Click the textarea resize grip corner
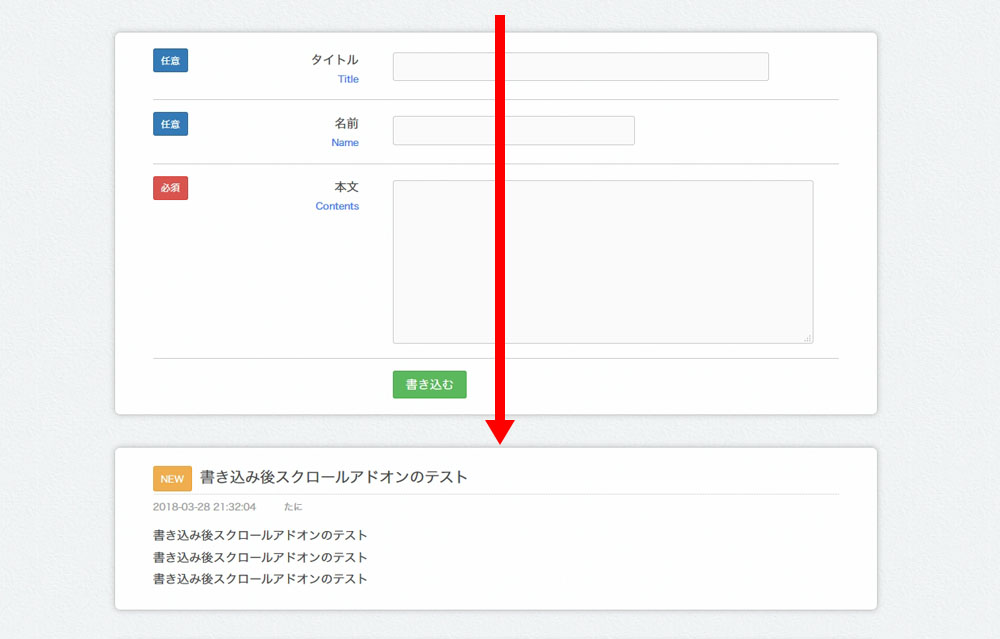Image resolution: width=1000 pixels, height=639 pixels. (807, 338)
